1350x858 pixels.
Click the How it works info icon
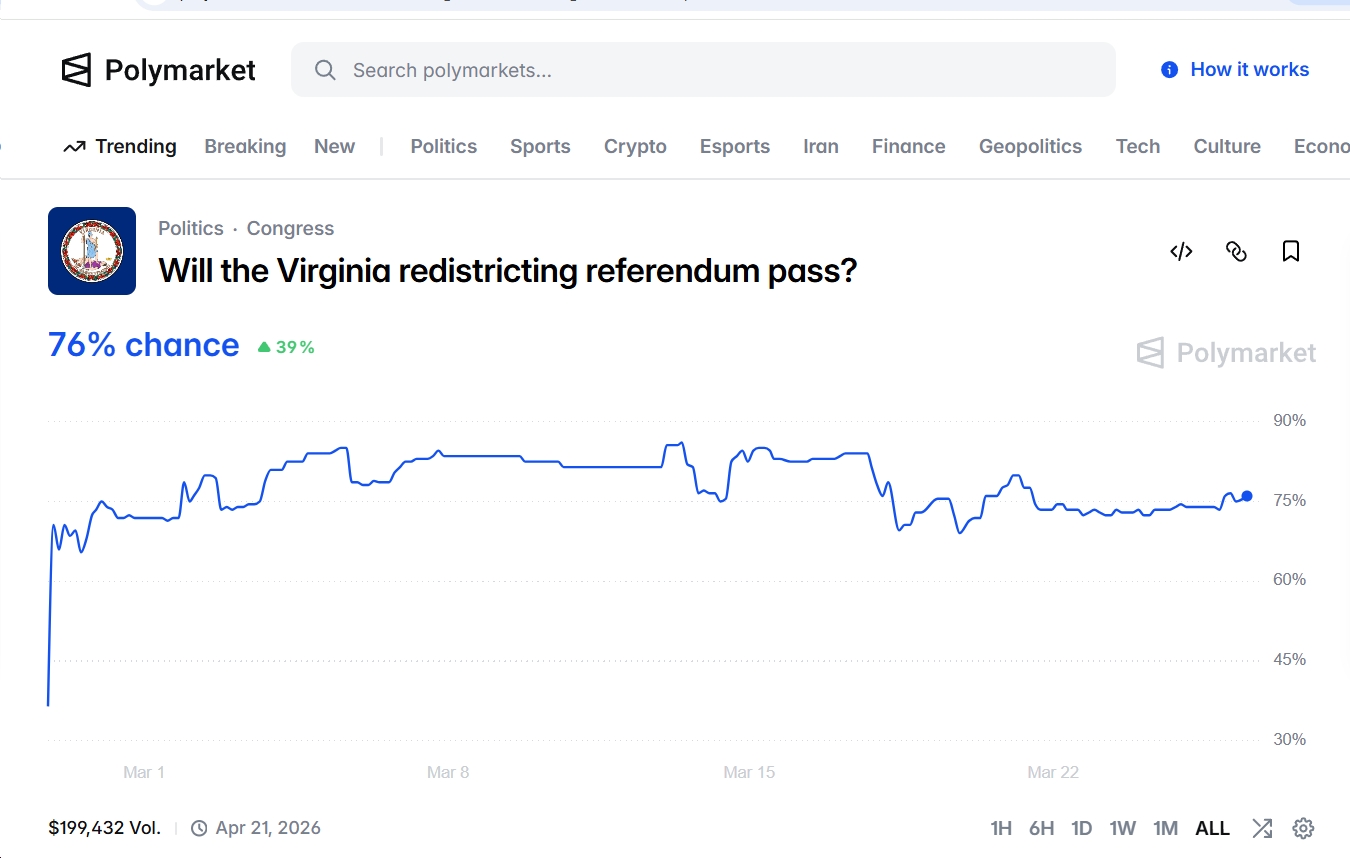click(1169, 70)
